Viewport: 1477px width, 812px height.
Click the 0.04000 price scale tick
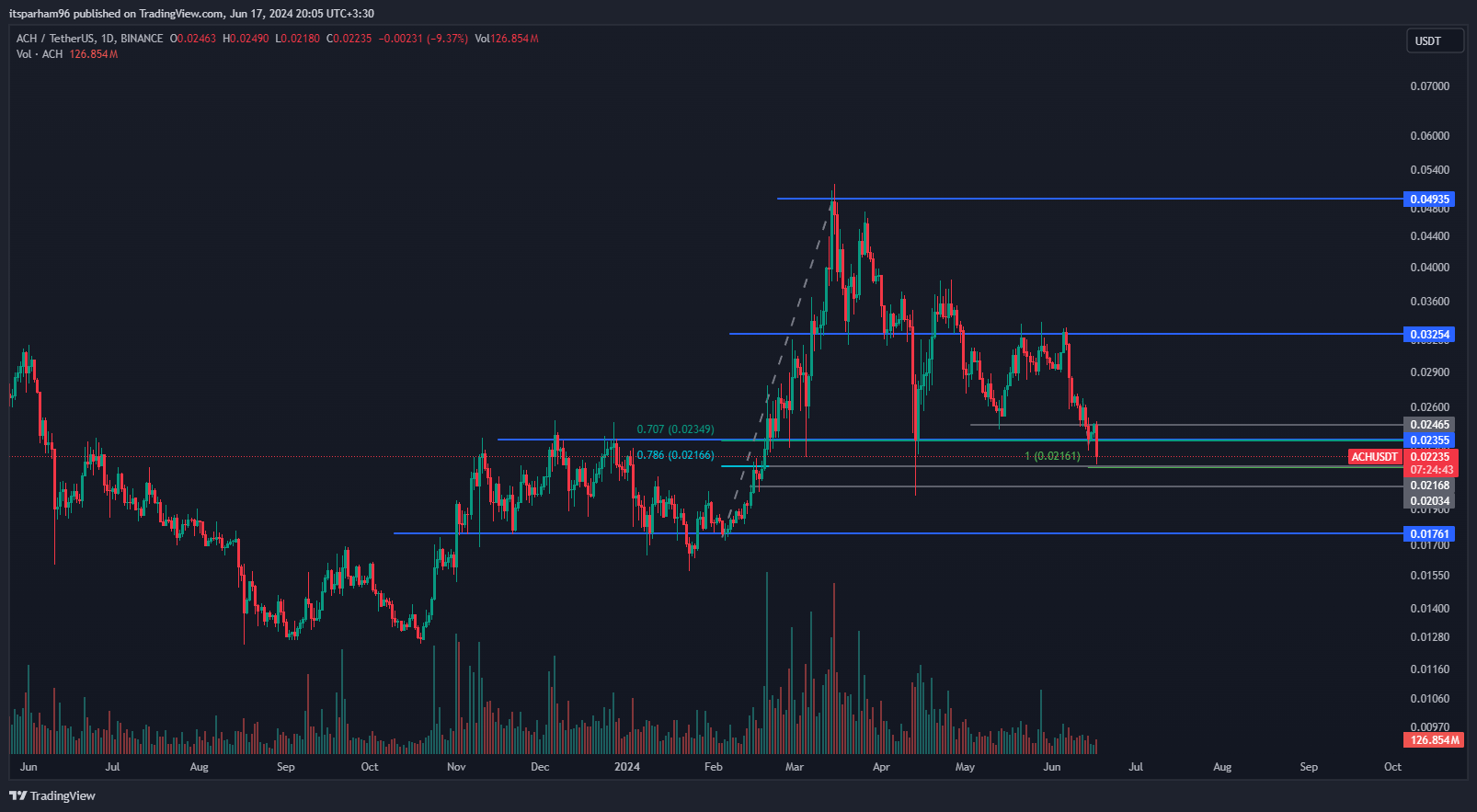[1430, 268]
